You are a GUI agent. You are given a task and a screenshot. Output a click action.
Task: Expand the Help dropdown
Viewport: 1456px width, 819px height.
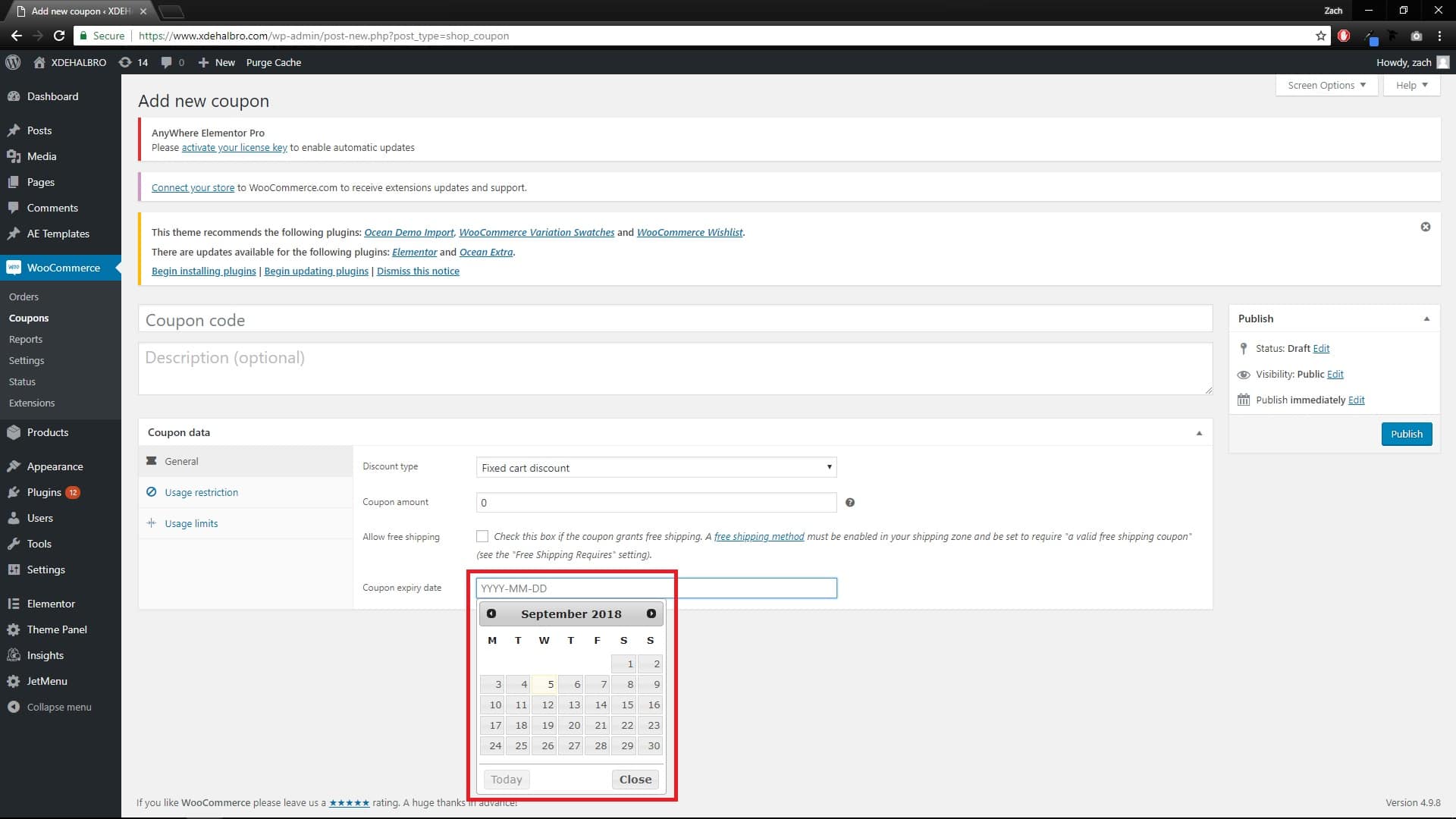pyautogui.click(x=1411, y=85)
